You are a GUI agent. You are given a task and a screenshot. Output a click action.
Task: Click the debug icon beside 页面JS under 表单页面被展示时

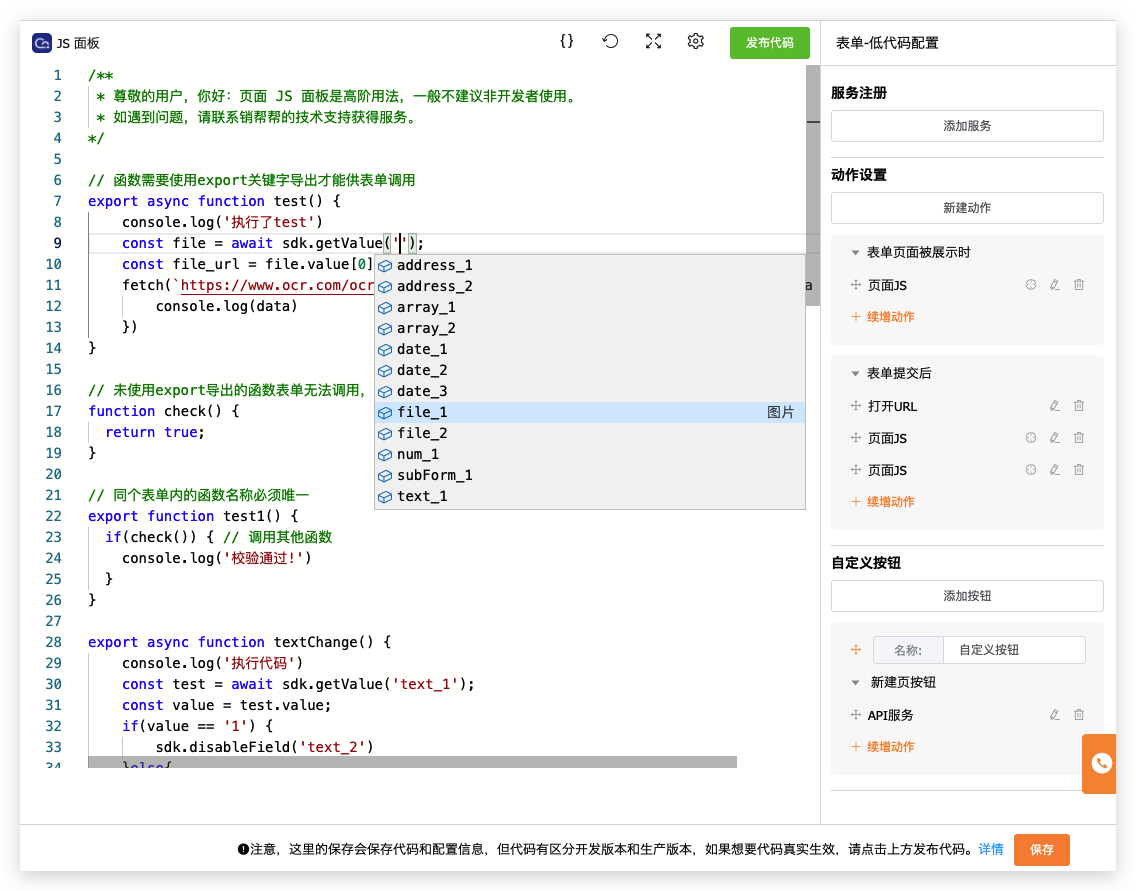(x=1030, y=285)
